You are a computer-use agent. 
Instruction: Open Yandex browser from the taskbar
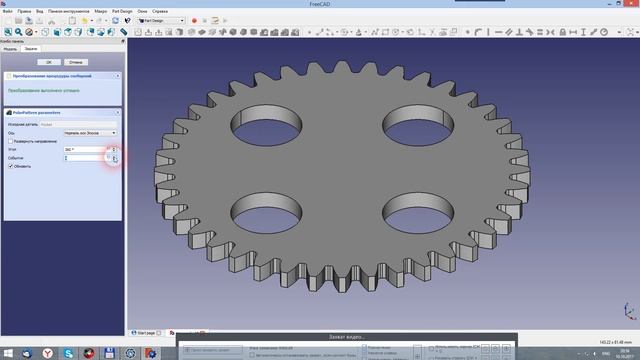[x=48, y=353]
